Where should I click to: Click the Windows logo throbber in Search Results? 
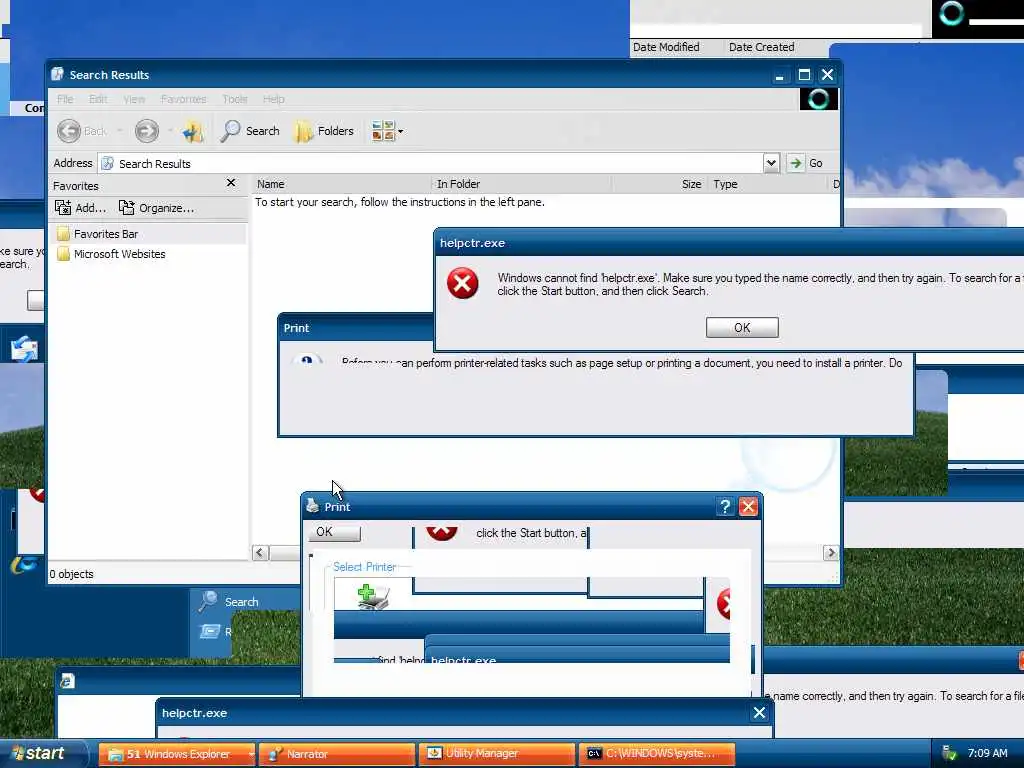pyautogui.click(x=819, y=99)
